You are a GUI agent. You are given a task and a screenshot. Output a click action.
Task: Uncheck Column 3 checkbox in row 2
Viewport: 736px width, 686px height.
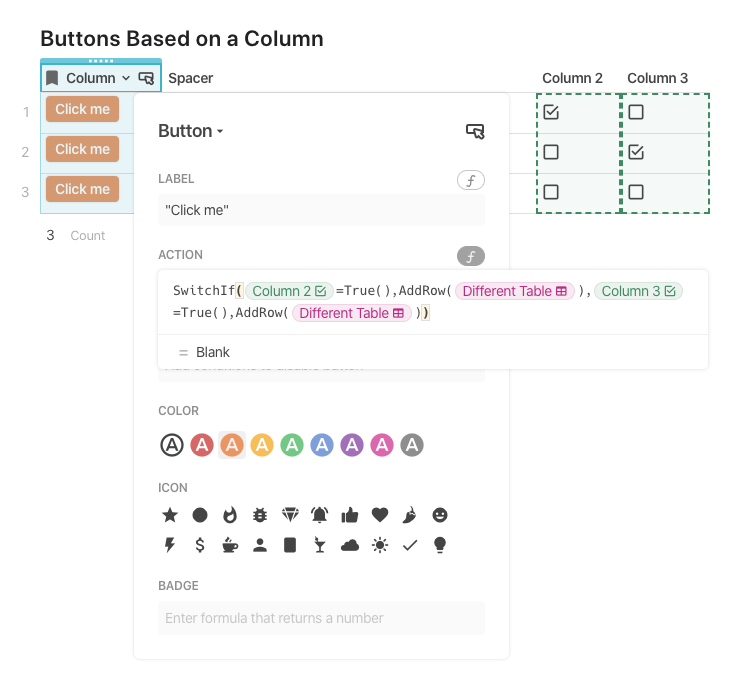coord(636,152)
